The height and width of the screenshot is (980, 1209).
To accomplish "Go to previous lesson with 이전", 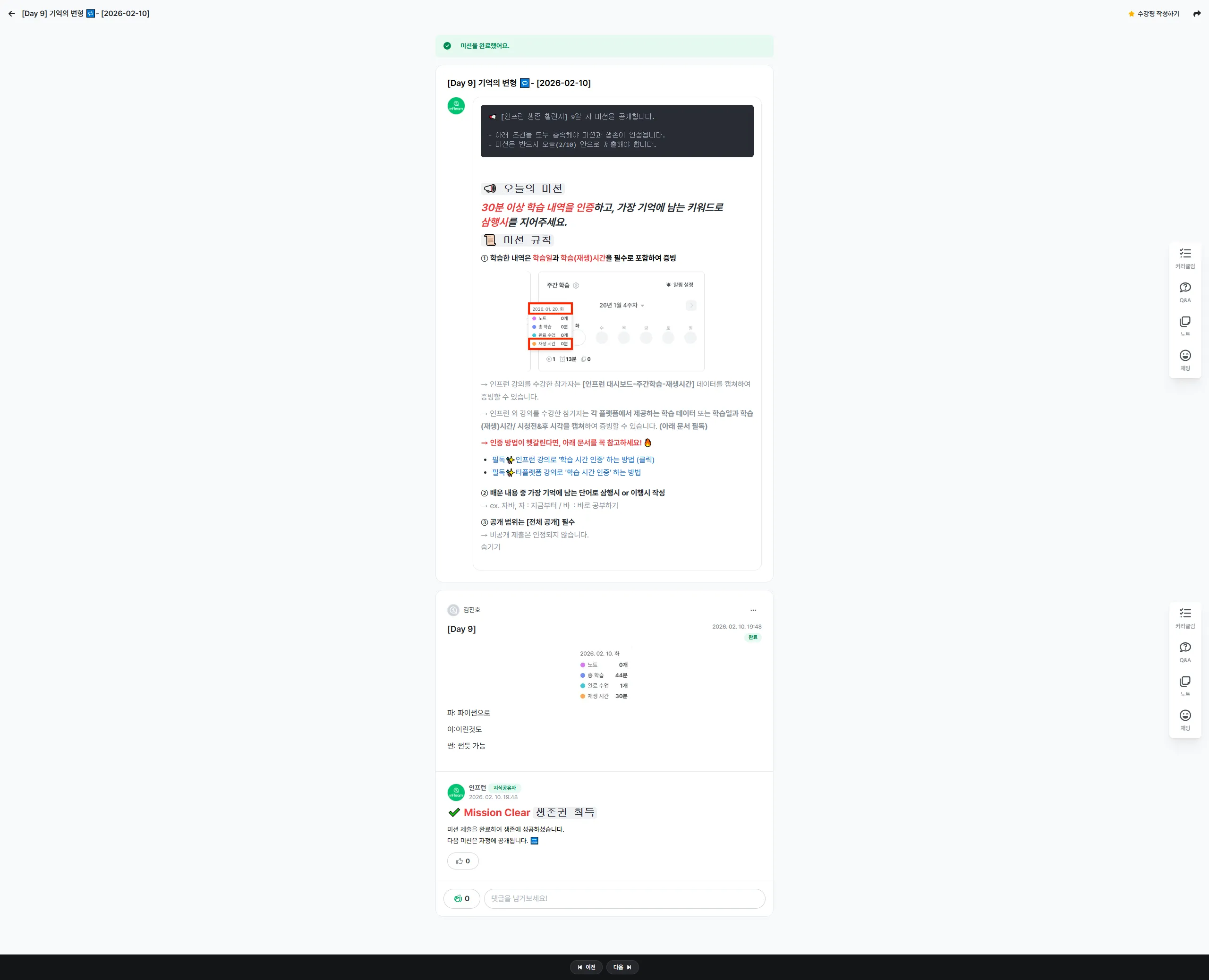I will click(x=586, y=967).
